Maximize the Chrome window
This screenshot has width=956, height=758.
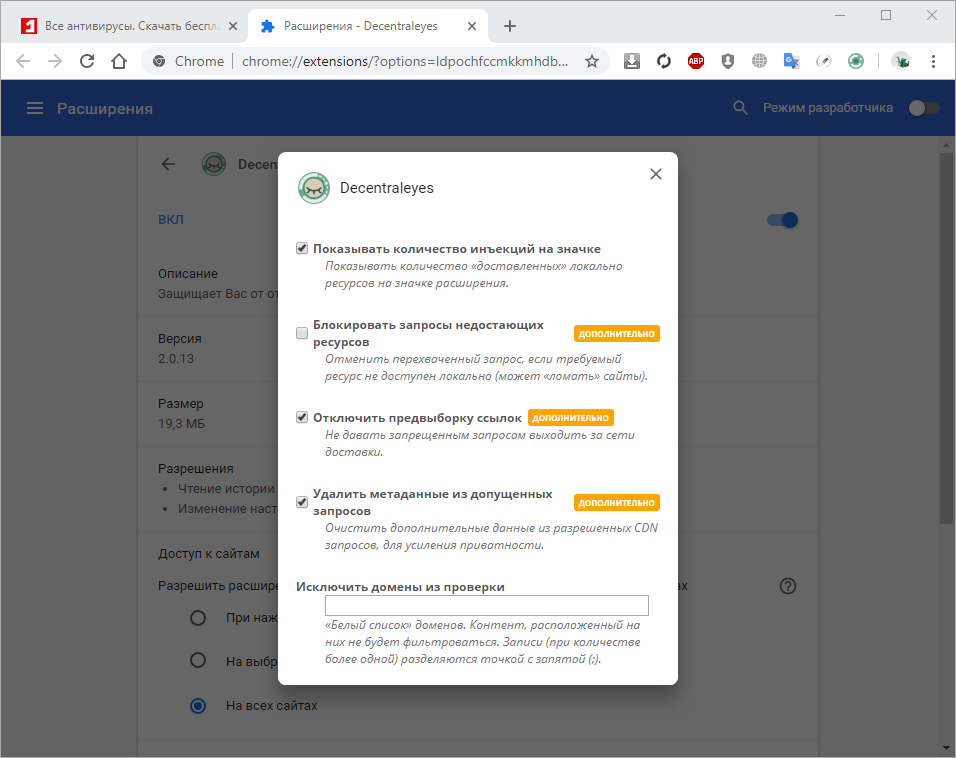click(x=886, y=15)
